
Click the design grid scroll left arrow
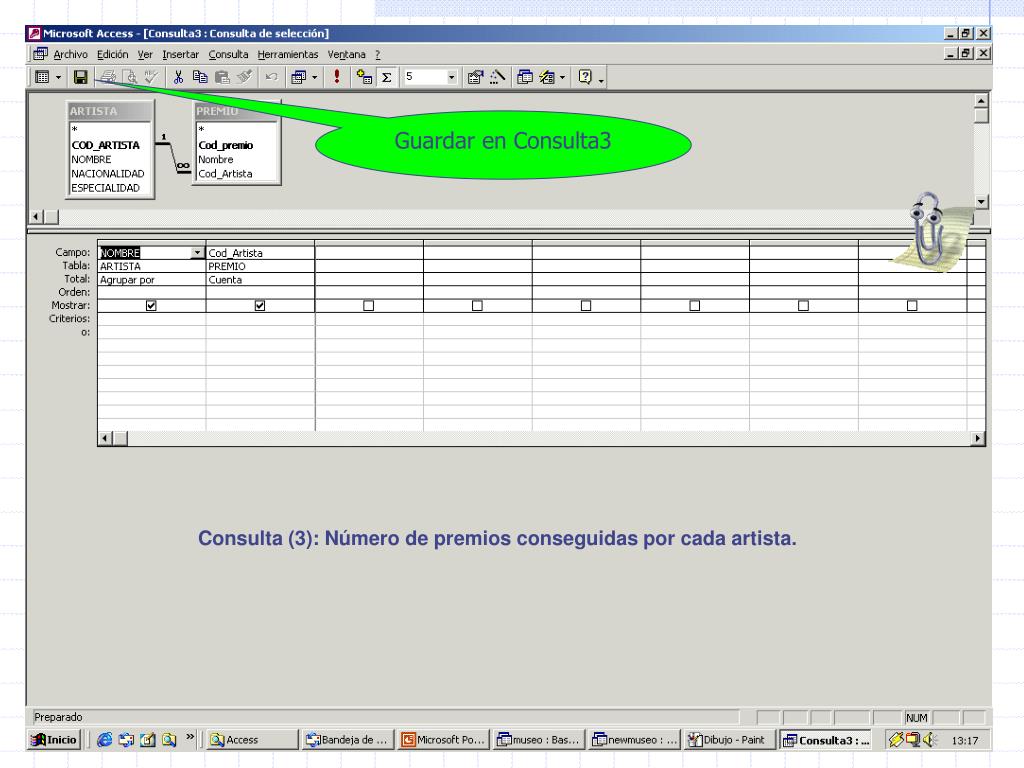point(105,438)
